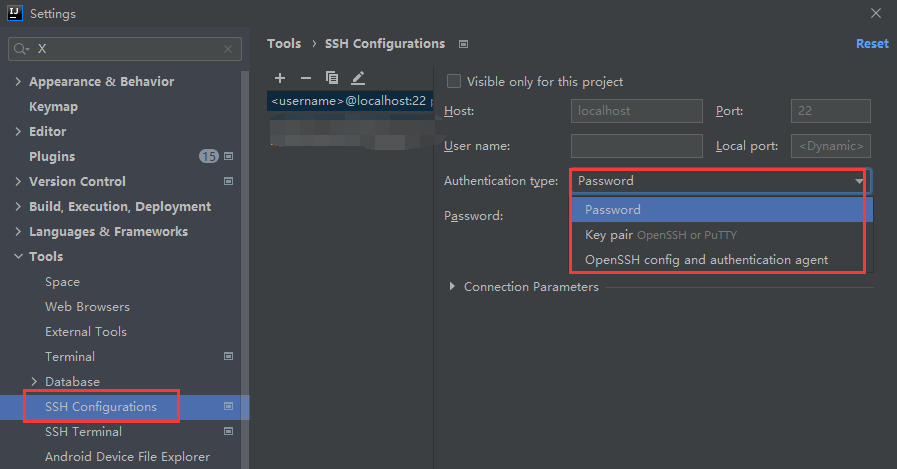Close the Settings dialog
Screen dimensions: 897x469
875,13
